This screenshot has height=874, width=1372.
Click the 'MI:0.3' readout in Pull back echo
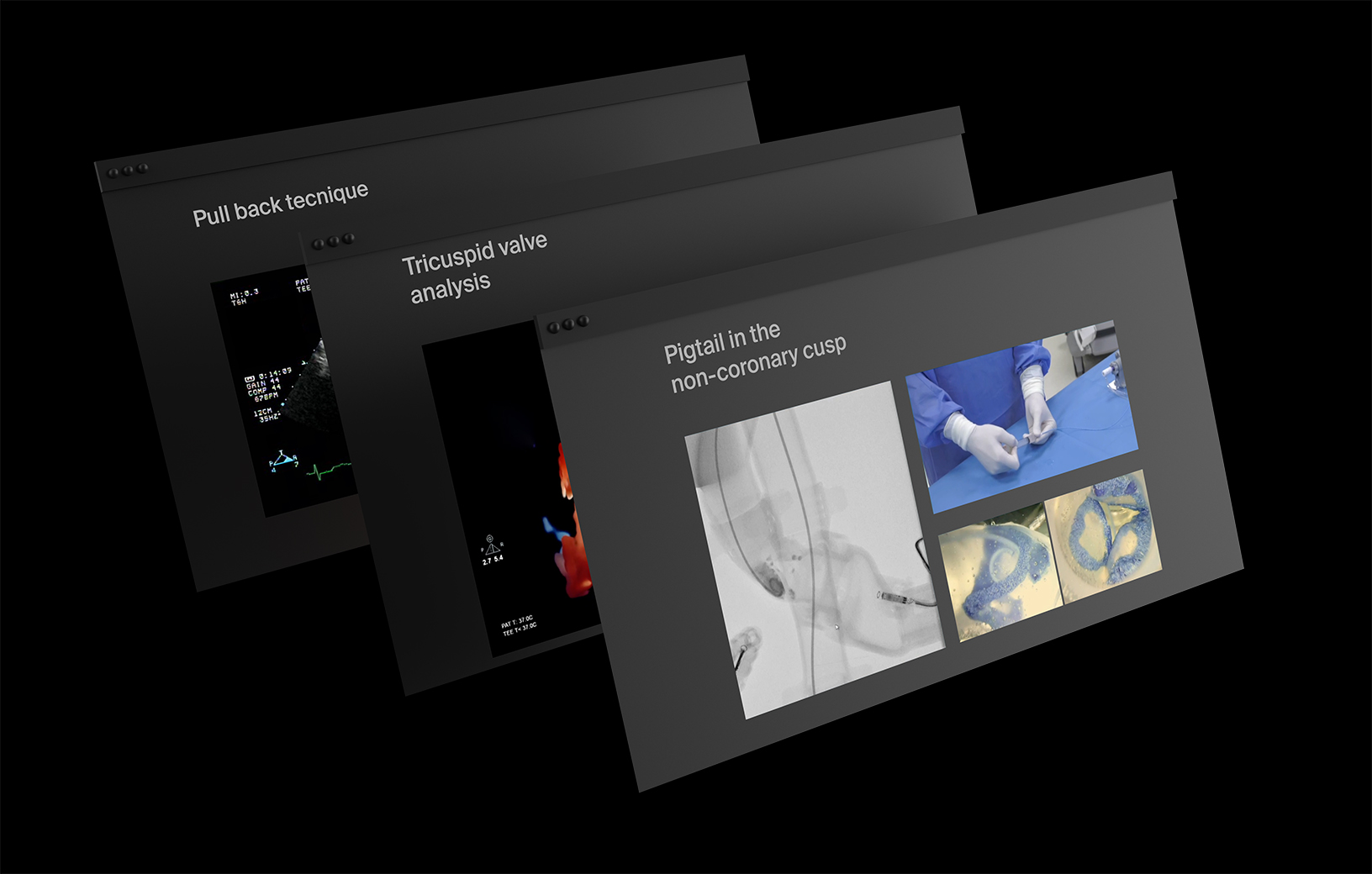[x=244, y=293]
